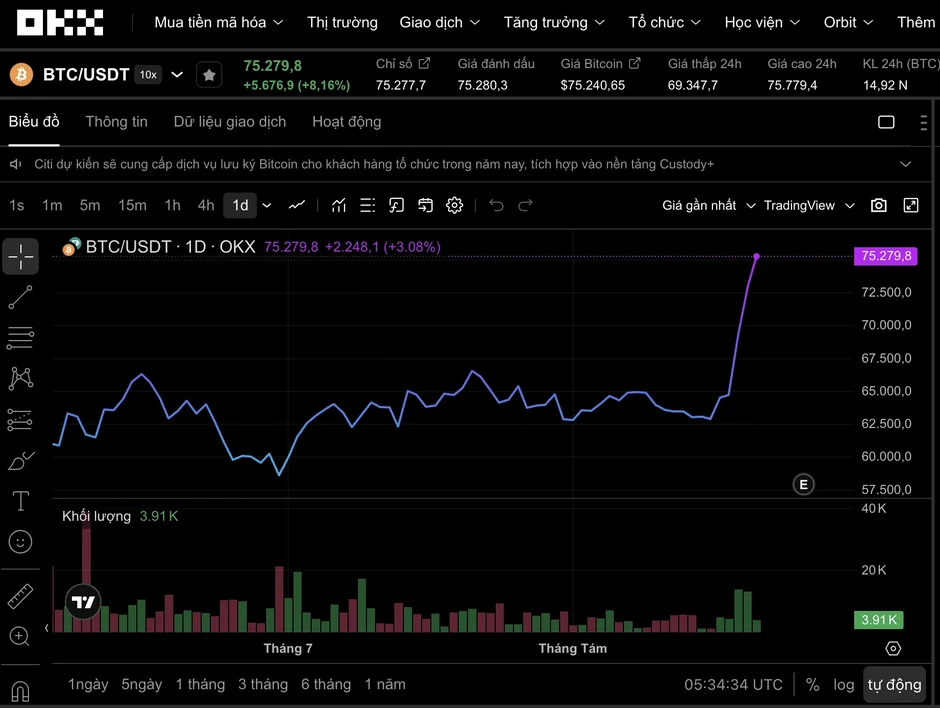Open the Giao dịch menu
Image resolution: width=940 pixels, height=708 pixels.
tap(439, 23)
